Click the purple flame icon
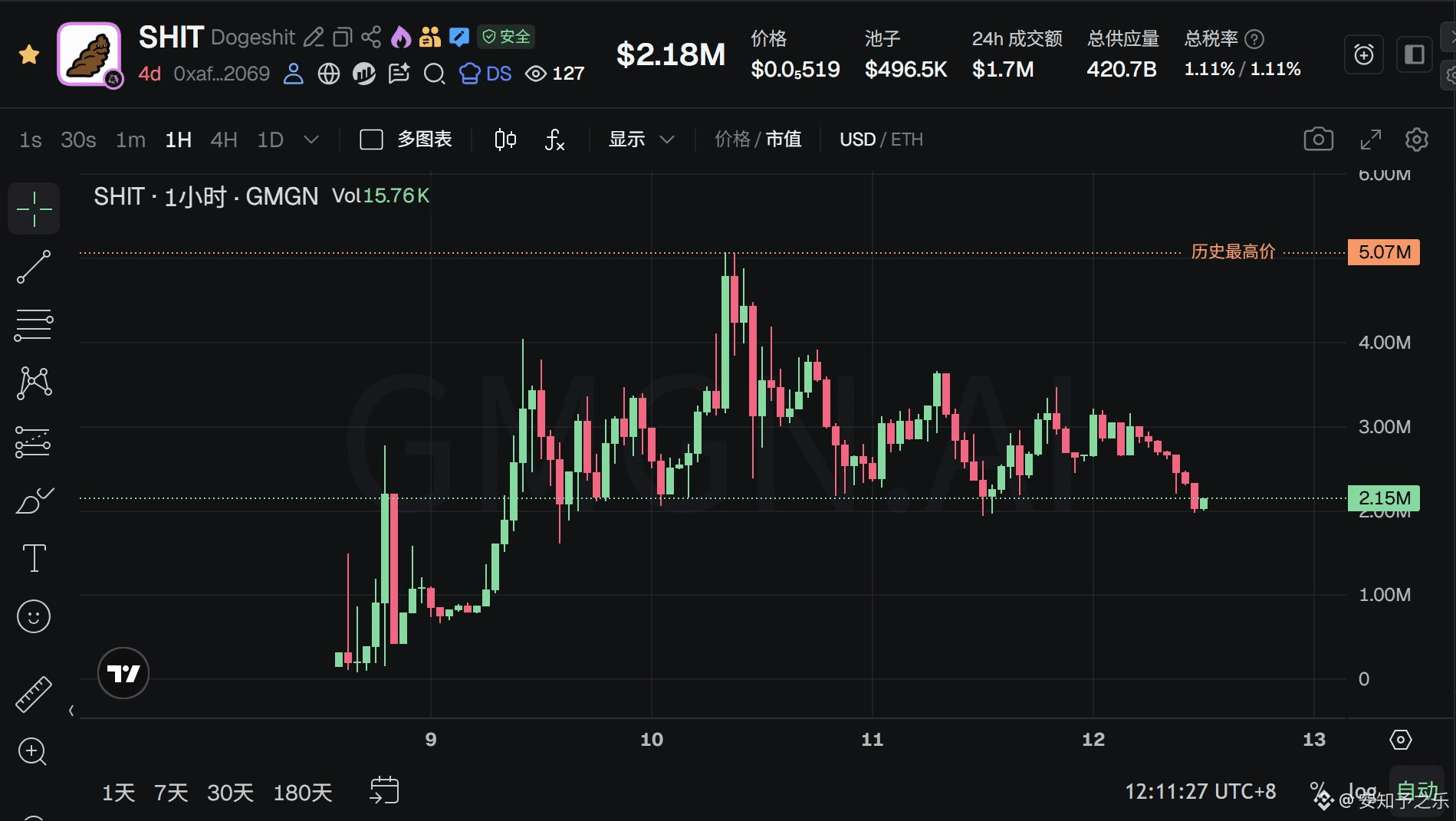Viewport: 1456px width, 821px height. click(400, 37)
